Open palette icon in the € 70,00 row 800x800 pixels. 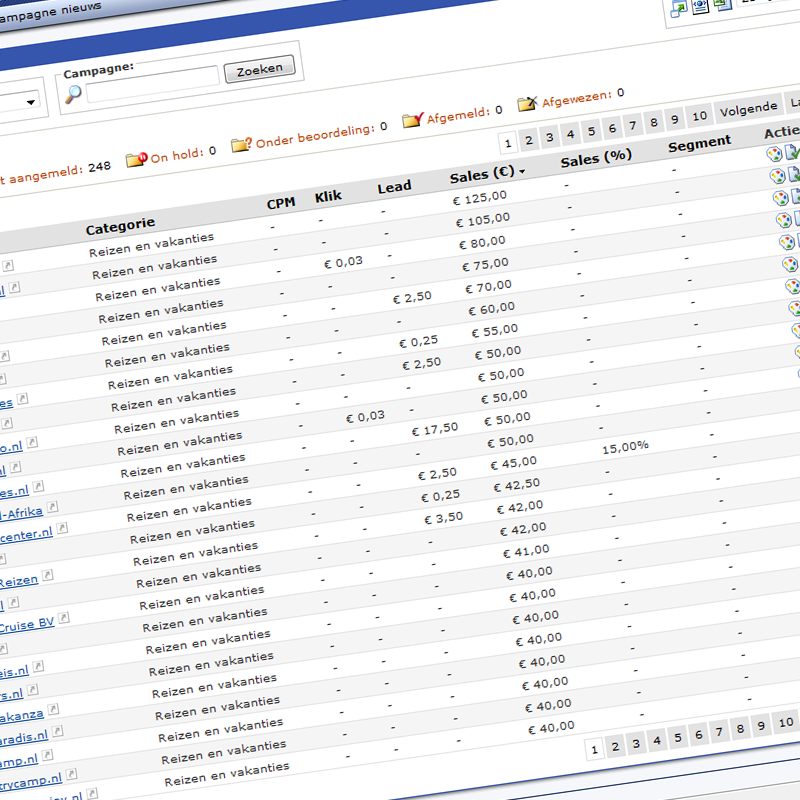tap(787, 242)
